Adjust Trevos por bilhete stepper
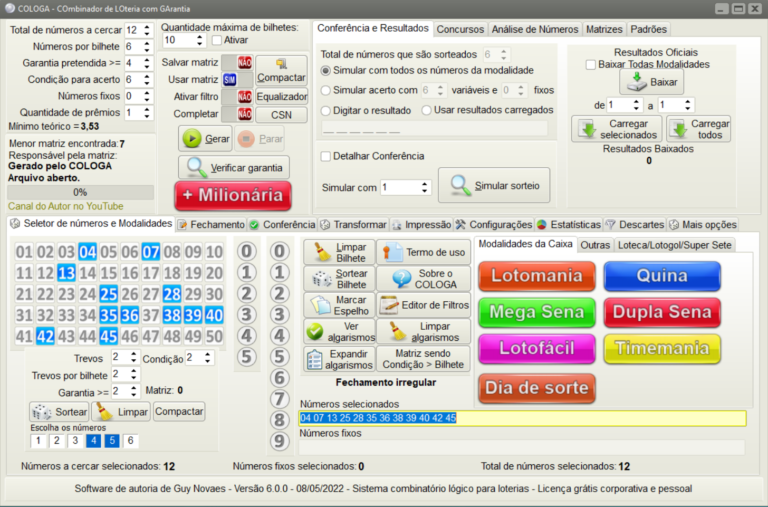This screenshot has height=507, width=768. 134,375
